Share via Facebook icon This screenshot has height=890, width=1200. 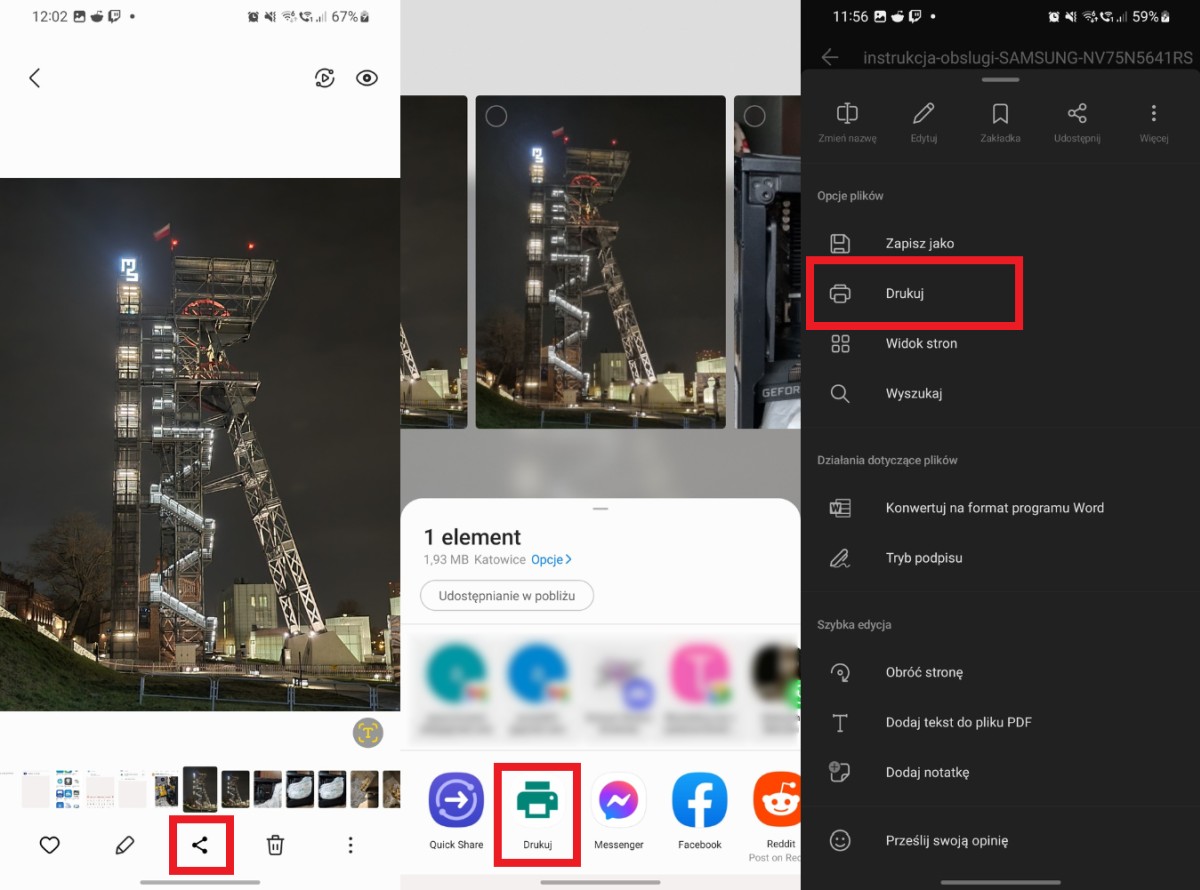[699, 802]
